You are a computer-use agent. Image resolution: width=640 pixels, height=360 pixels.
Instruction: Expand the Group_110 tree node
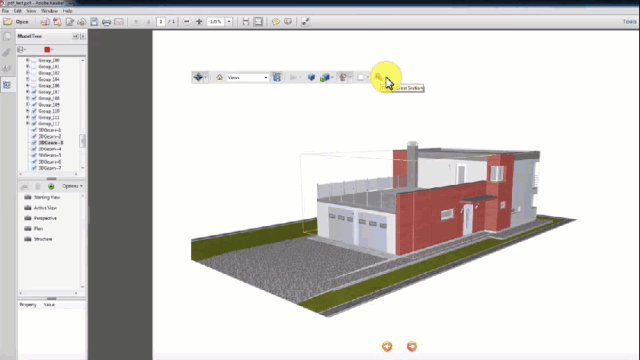coord(27,111)
